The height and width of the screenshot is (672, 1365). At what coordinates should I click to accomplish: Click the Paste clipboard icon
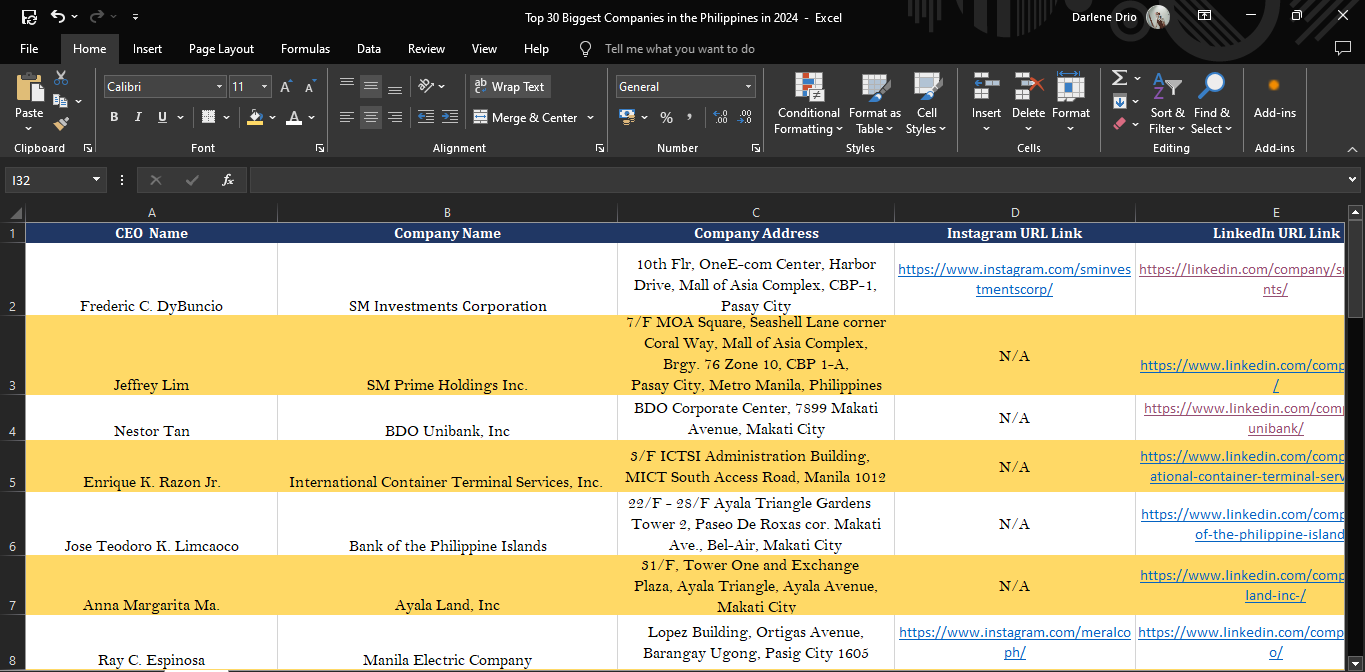(x=29, y=88)
